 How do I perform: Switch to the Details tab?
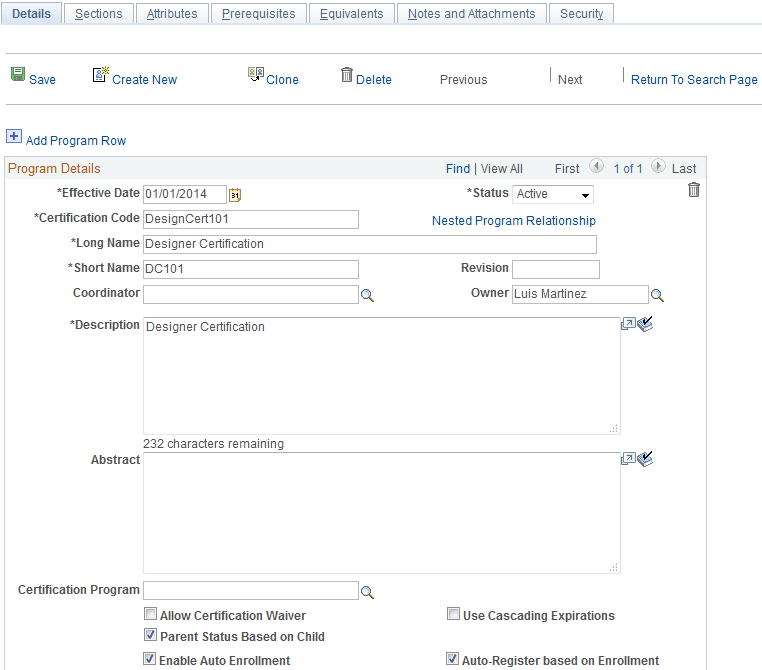[31, 14]
